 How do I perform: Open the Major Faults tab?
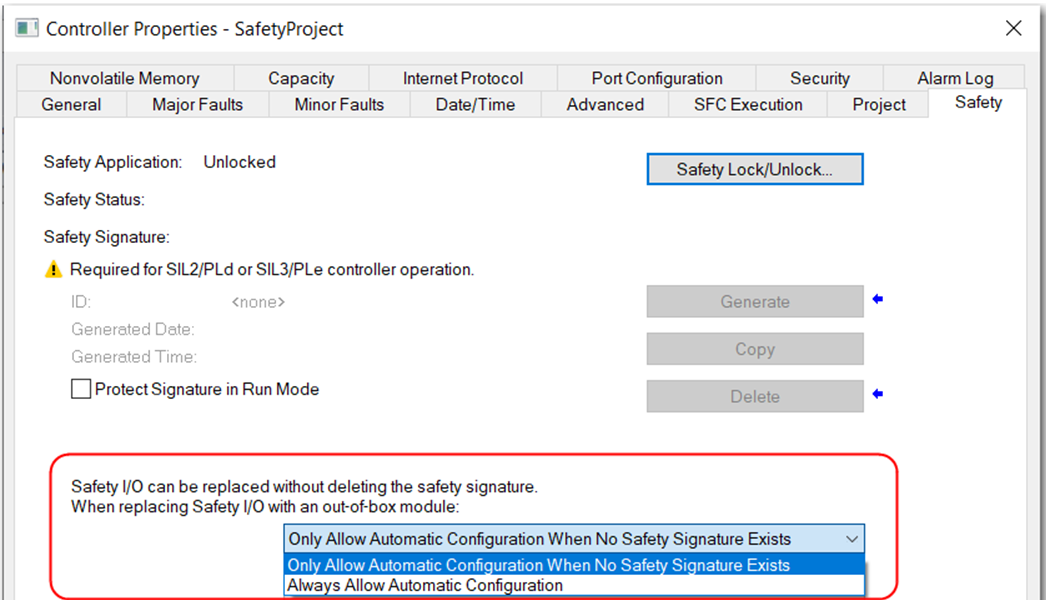197,105
